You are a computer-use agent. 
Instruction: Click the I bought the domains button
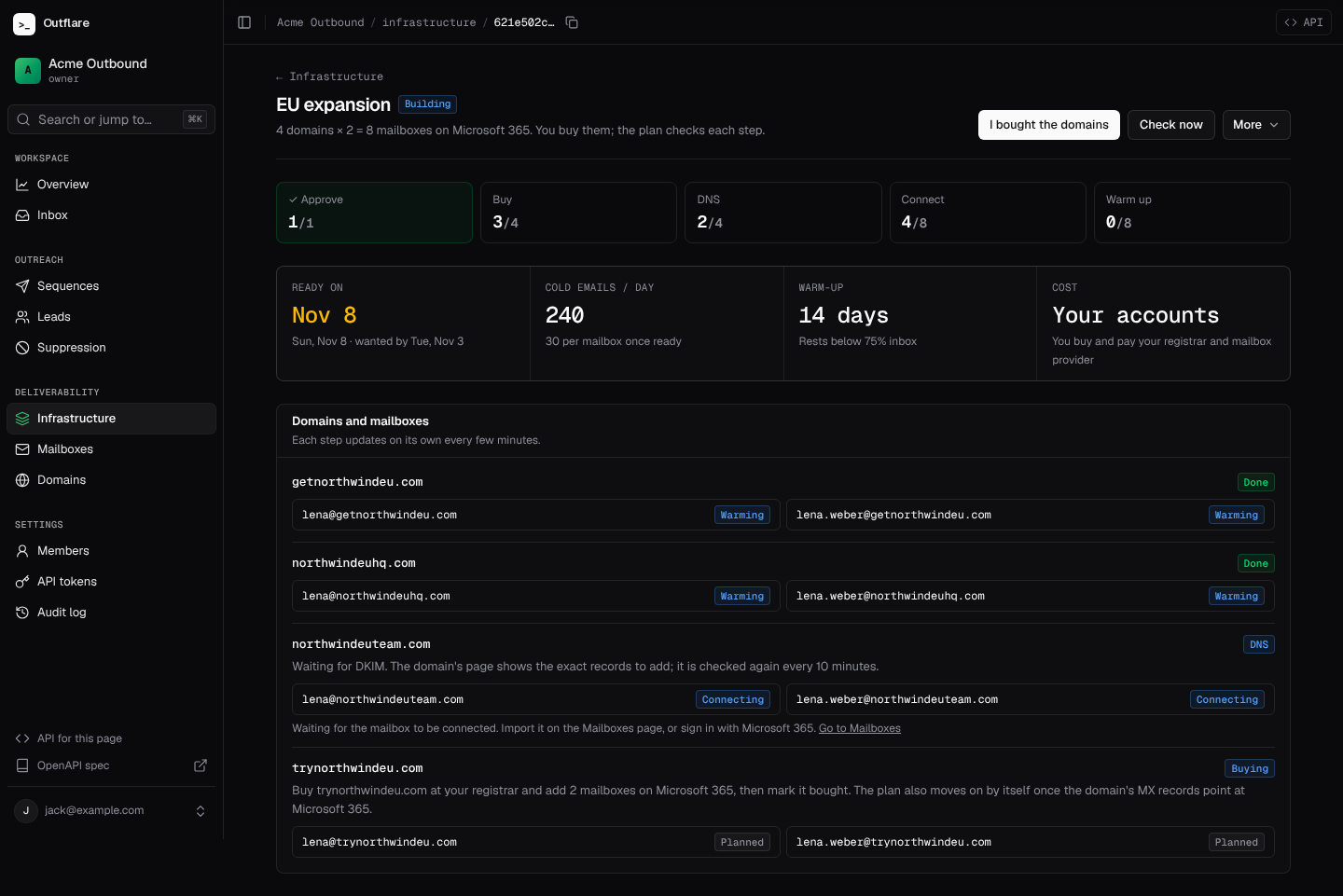coord(1049,125)
